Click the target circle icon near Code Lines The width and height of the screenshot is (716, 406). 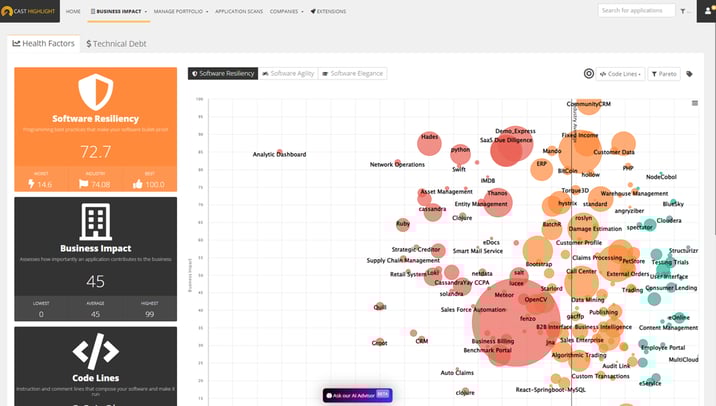(589, 74)
